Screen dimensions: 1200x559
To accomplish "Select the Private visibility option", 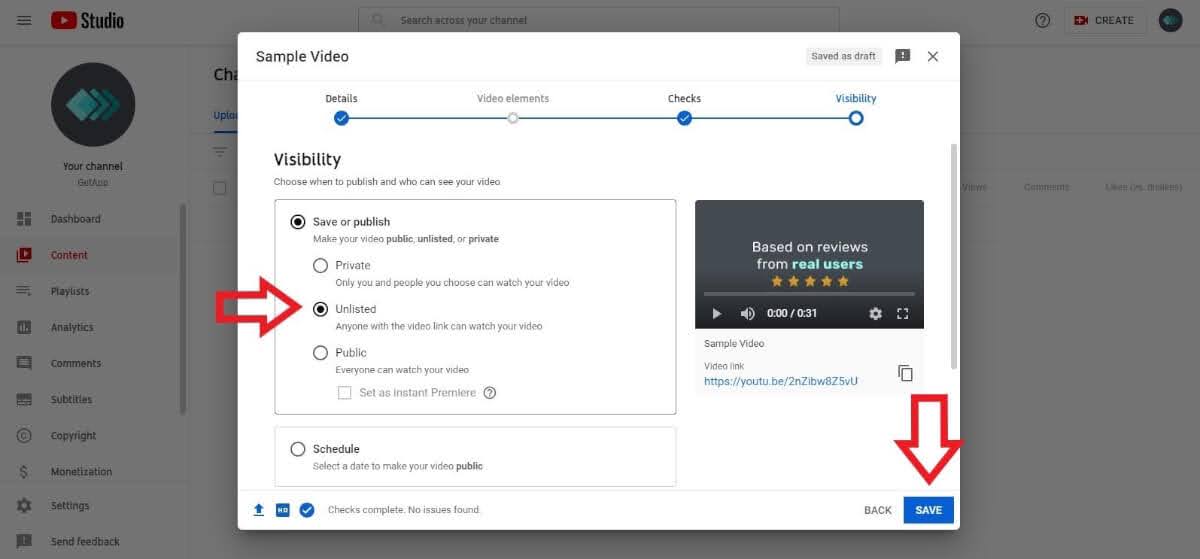I will tap(320, 265).
